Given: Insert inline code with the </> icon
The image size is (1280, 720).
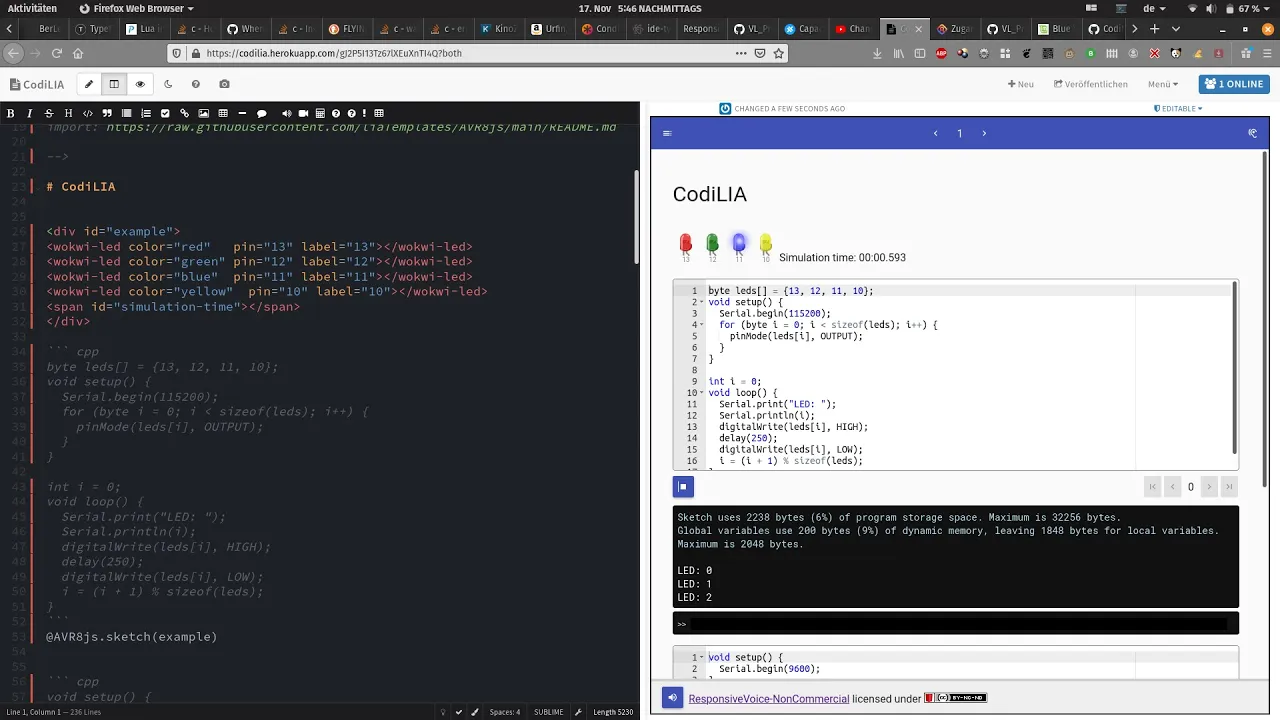Looking at the screenshot, I should tap(88, 113).
